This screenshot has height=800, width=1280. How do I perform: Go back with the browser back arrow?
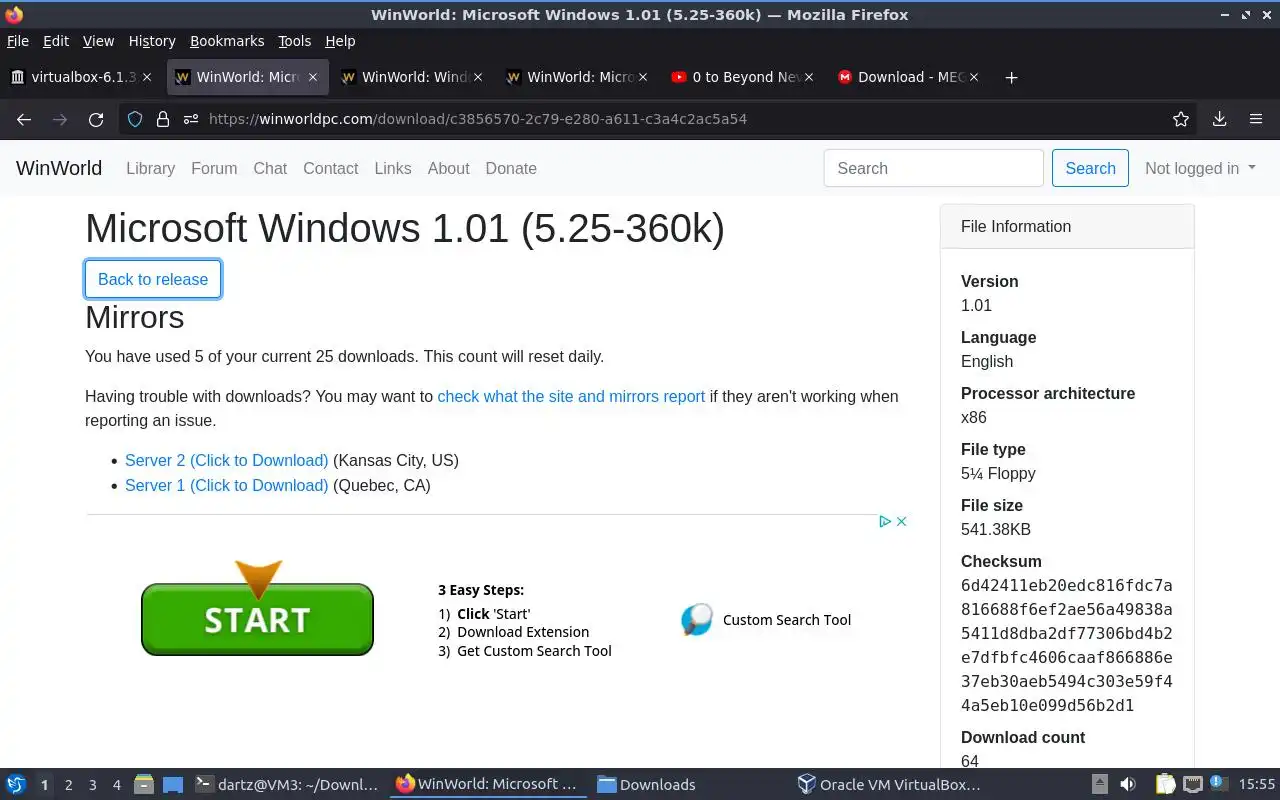[x=24, y=119]
